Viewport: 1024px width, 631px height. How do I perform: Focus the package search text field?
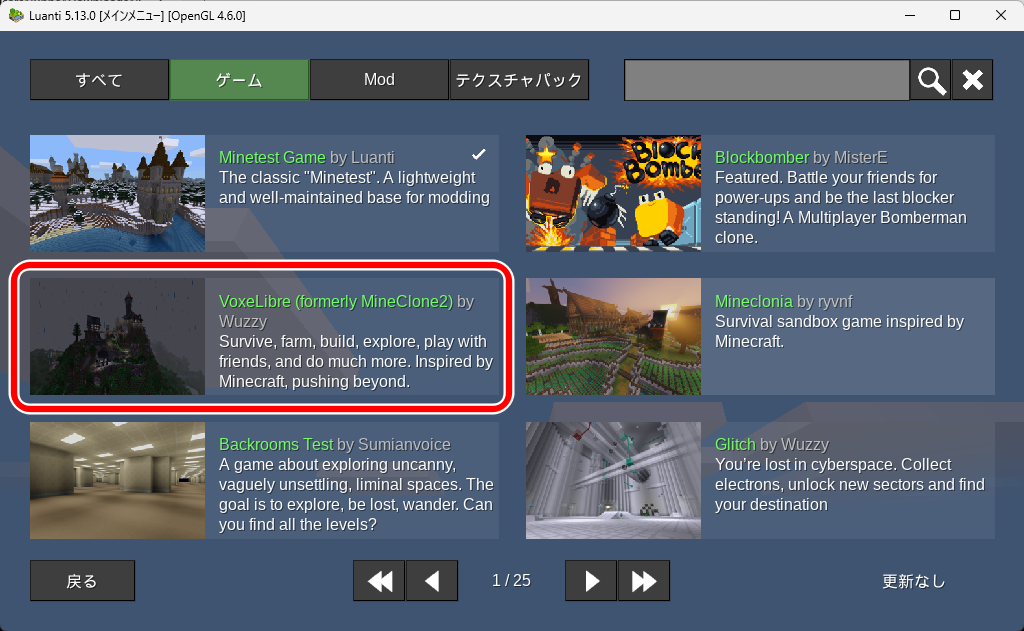[x=766, y=80]
